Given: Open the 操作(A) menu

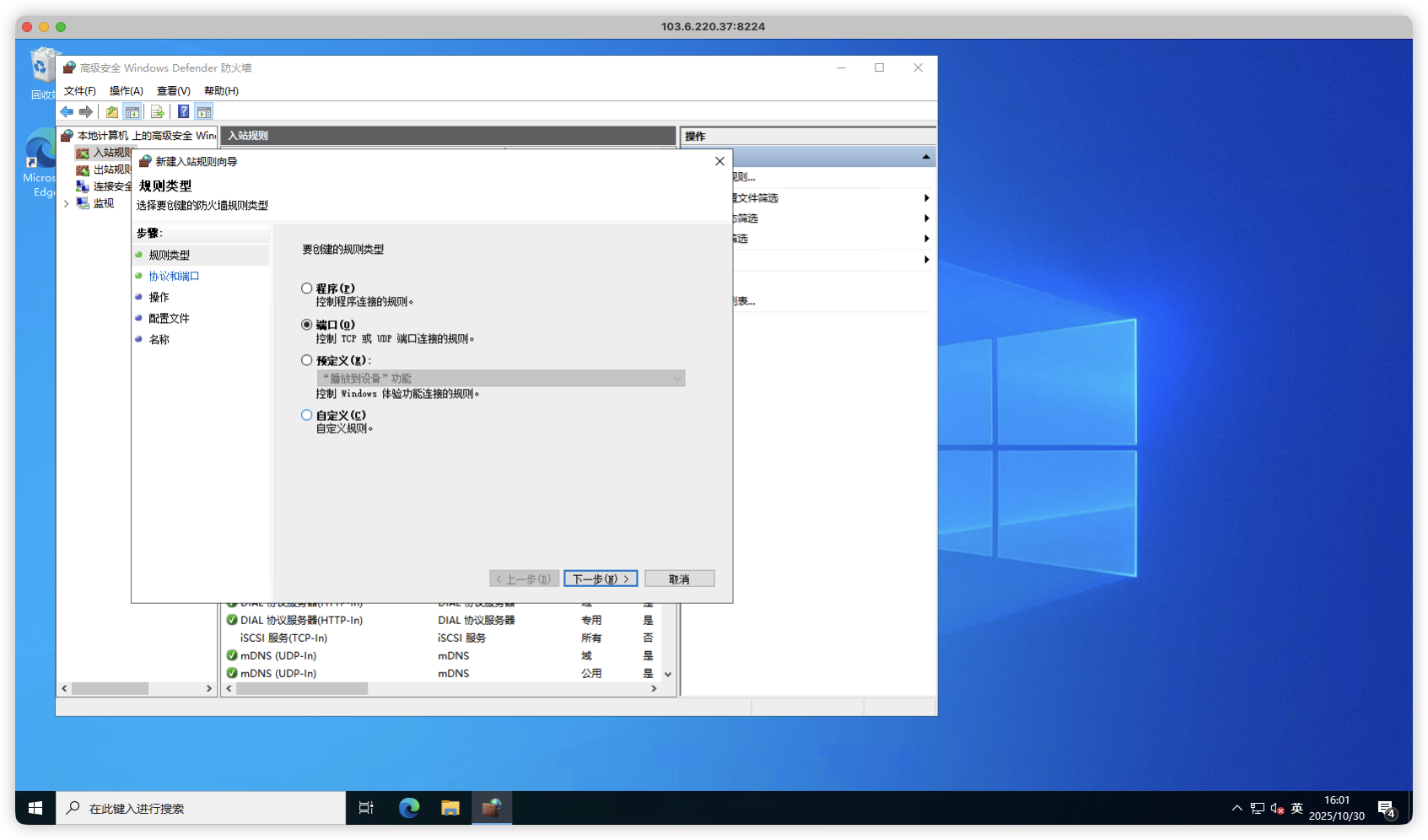Looking at the screenshot, I should tap(126, 91).
